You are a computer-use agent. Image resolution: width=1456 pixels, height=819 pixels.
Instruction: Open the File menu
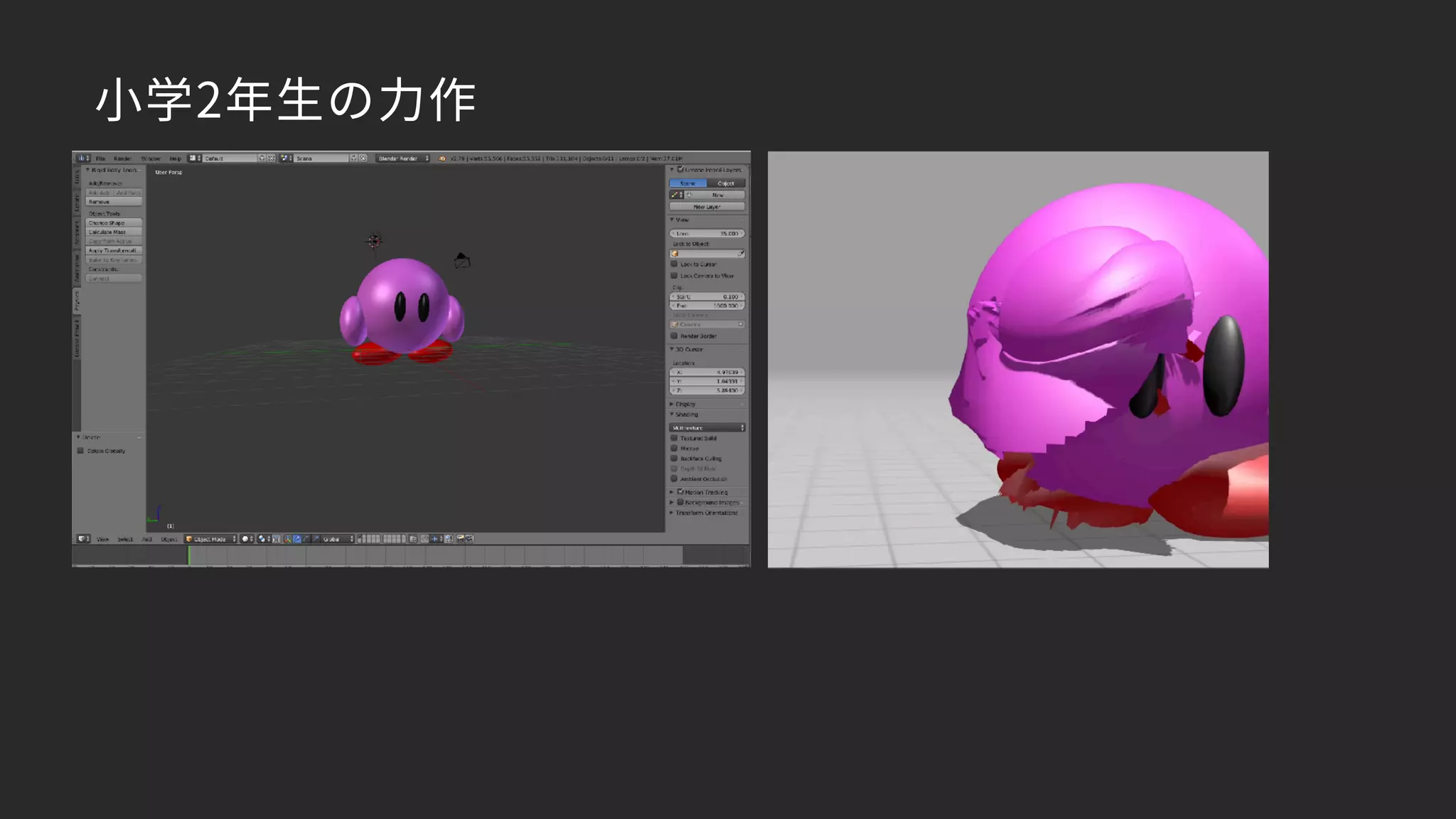pos(101,158)
